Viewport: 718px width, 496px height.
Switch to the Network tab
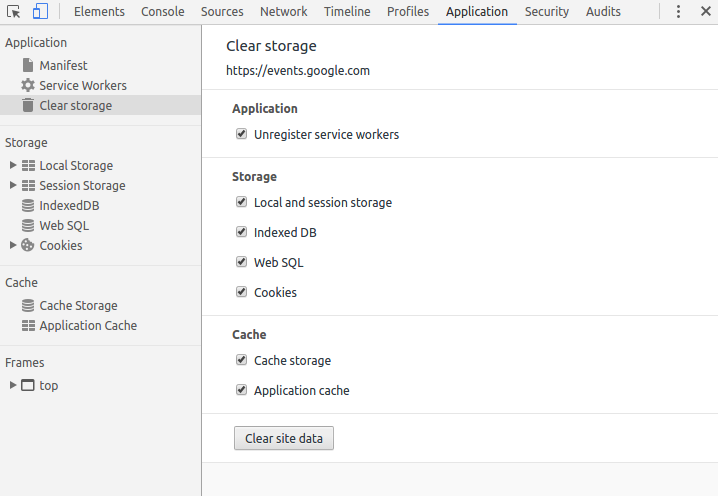pos(283,12)
